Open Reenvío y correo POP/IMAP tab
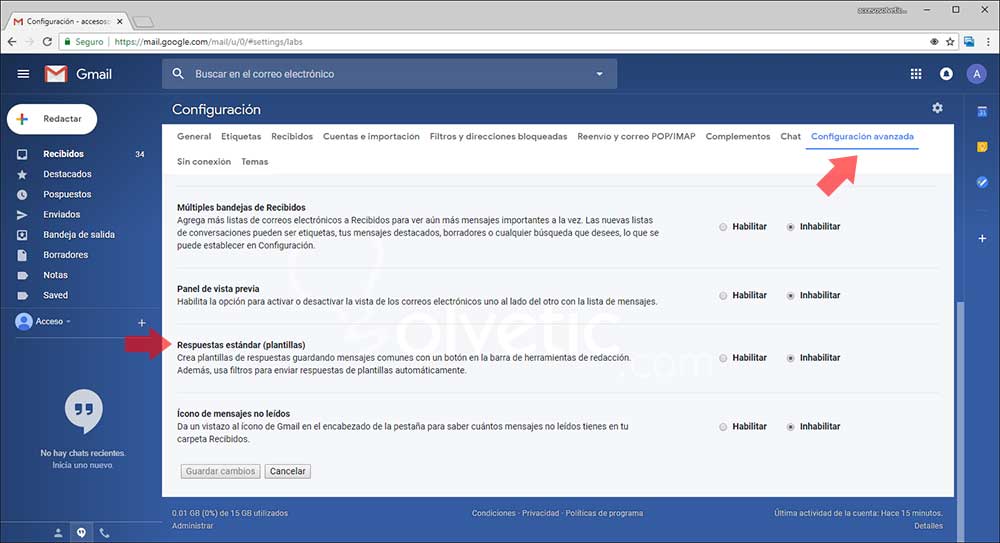 [636, 137]
